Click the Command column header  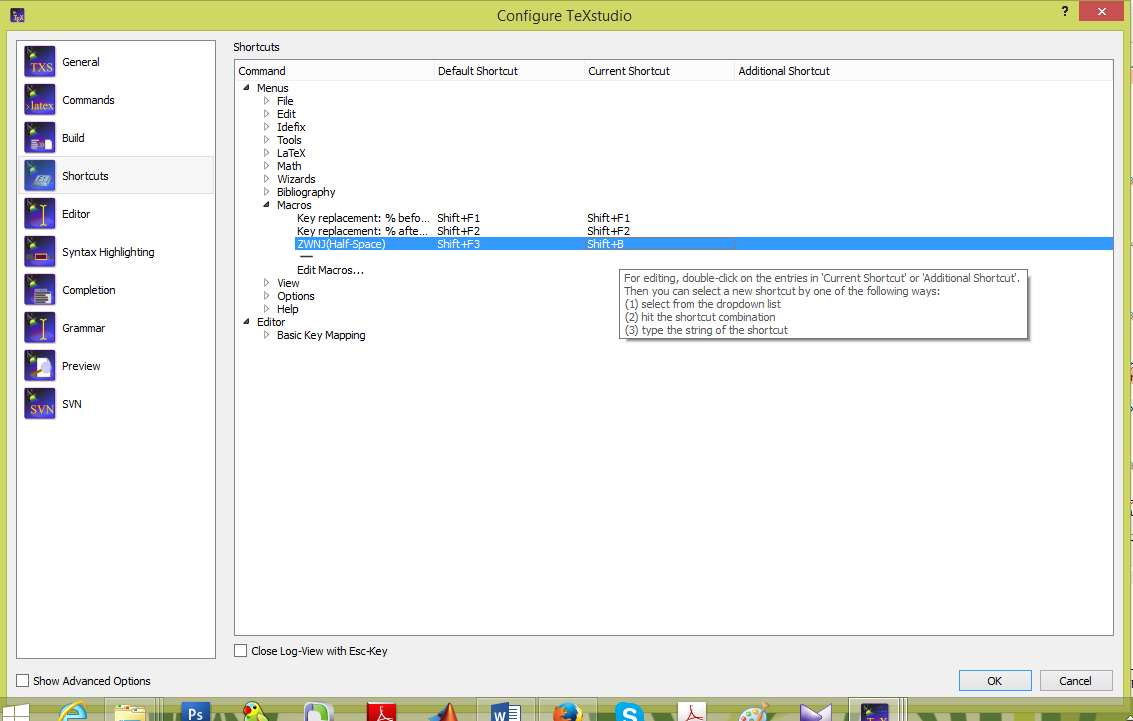[x=335, y=71]
